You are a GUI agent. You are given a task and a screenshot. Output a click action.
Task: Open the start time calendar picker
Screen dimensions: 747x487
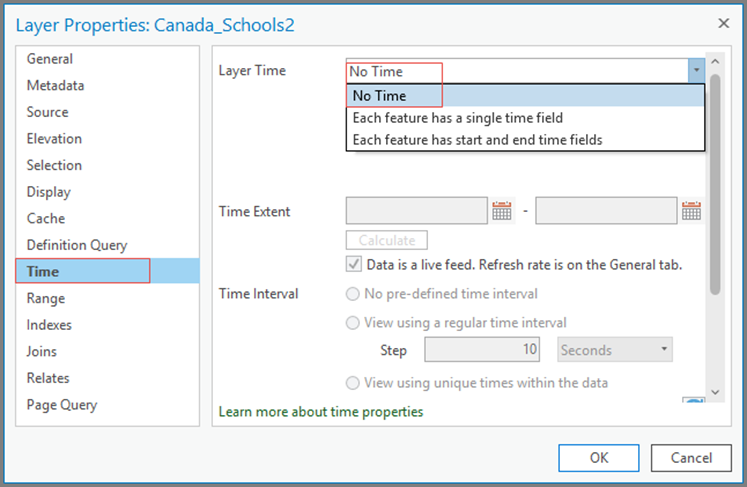(x=502, y=211)
